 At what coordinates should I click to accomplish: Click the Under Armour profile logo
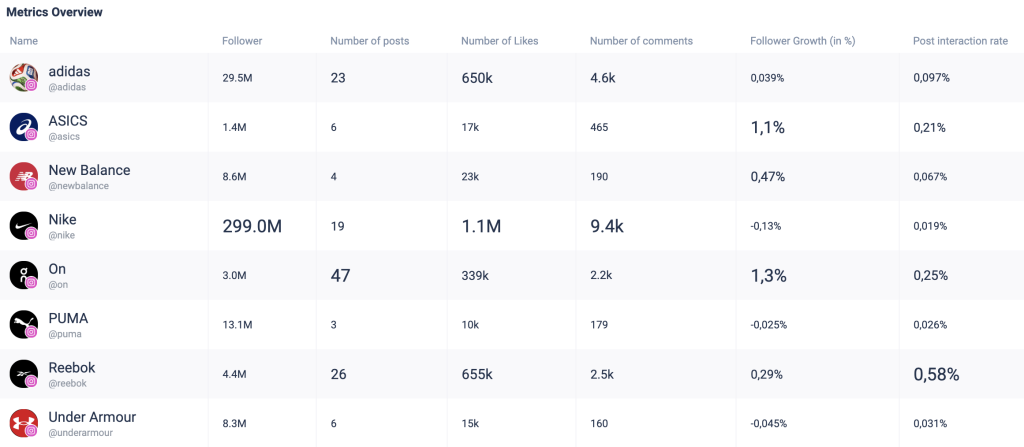23,423
